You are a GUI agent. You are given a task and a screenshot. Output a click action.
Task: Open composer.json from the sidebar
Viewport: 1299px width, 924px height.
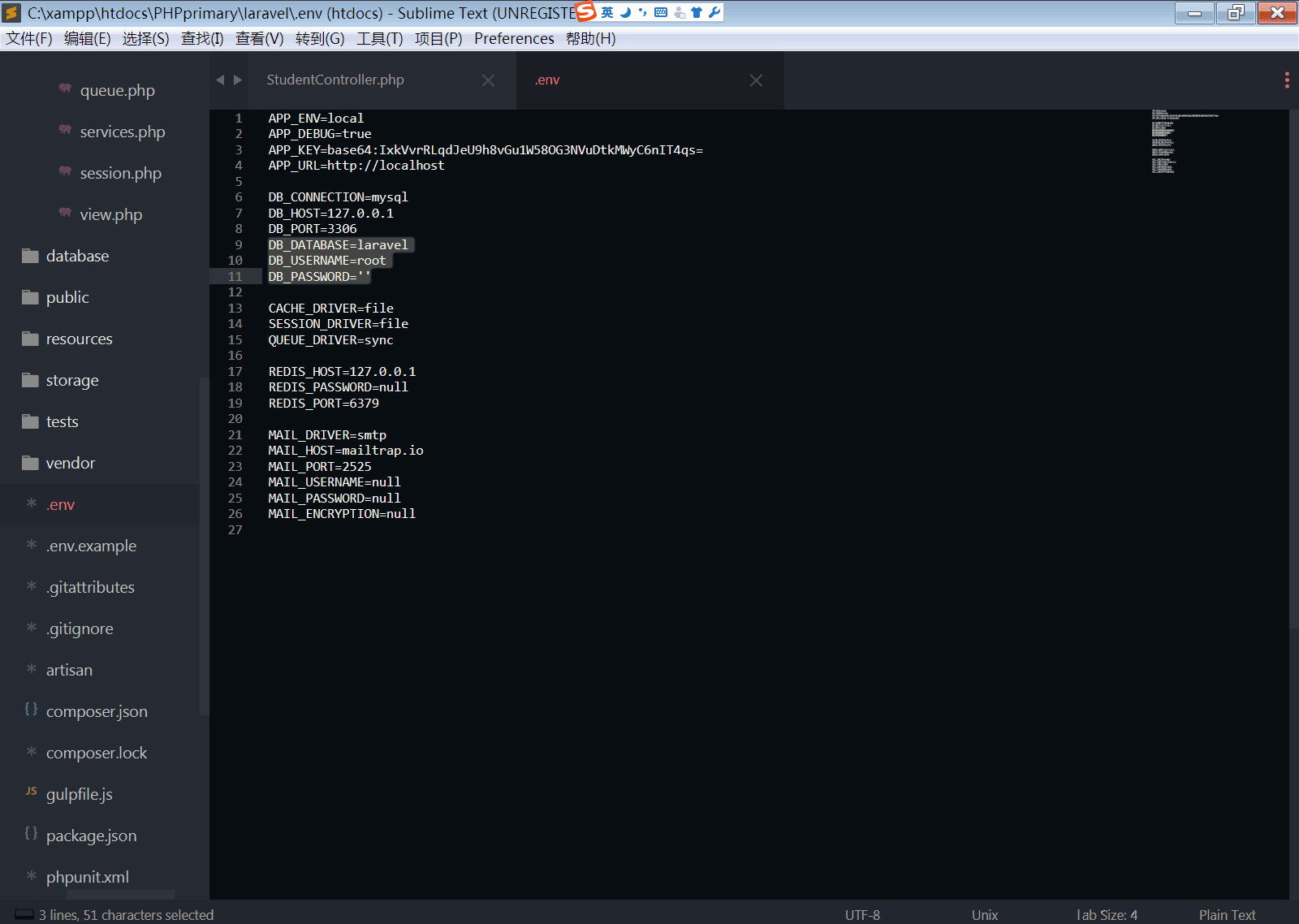(97, 711)
